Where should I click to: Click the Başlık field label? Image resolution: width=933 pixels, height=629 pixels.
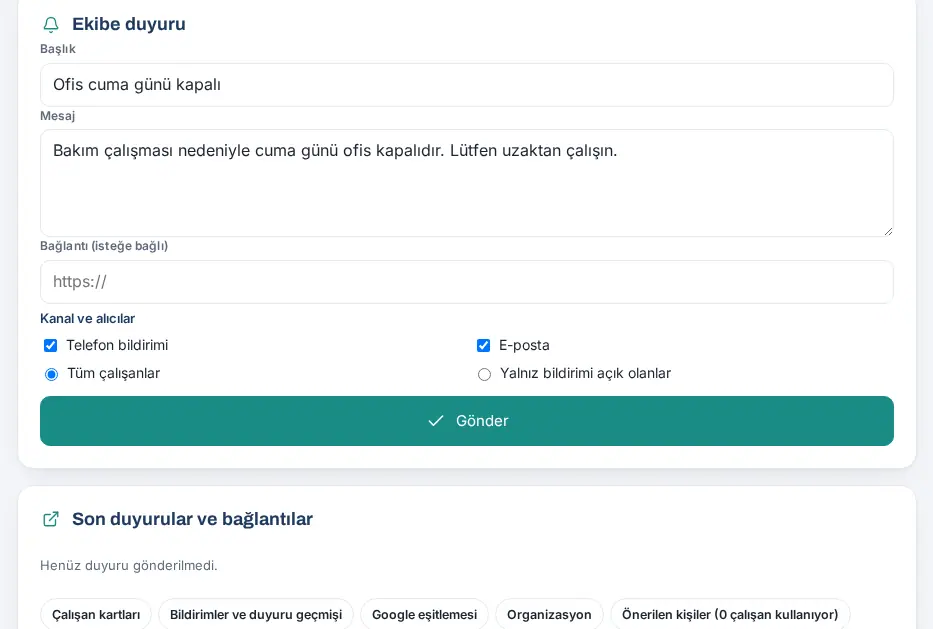click(x=58, y=49)
